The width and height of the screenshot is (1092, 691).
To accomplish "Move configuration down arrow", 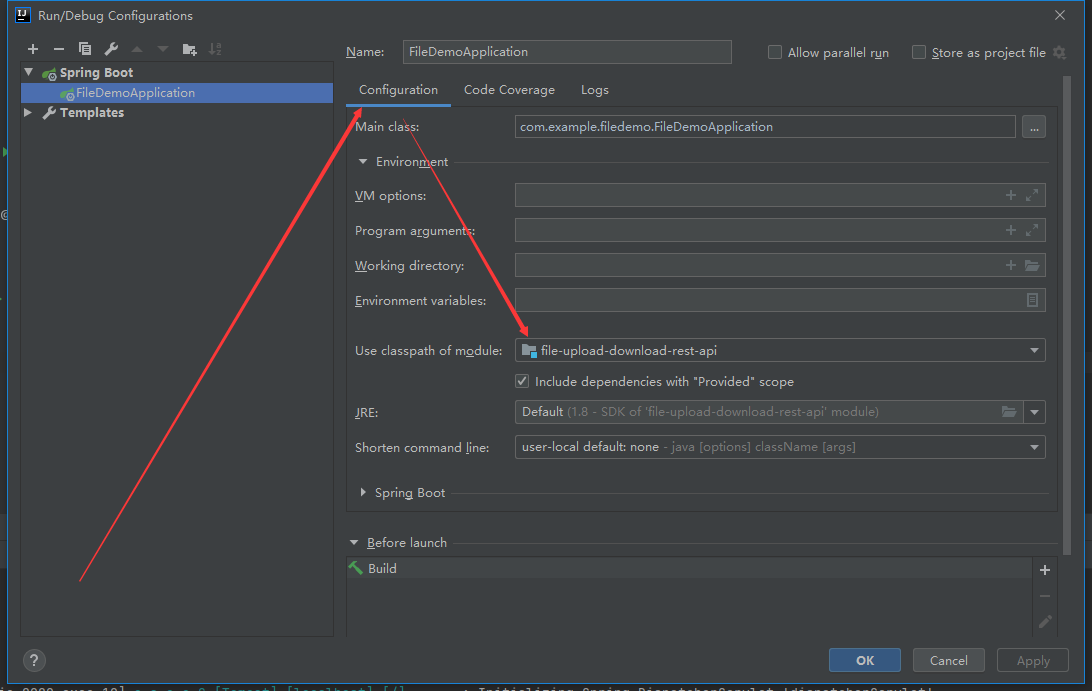I will tap(163, 49).
